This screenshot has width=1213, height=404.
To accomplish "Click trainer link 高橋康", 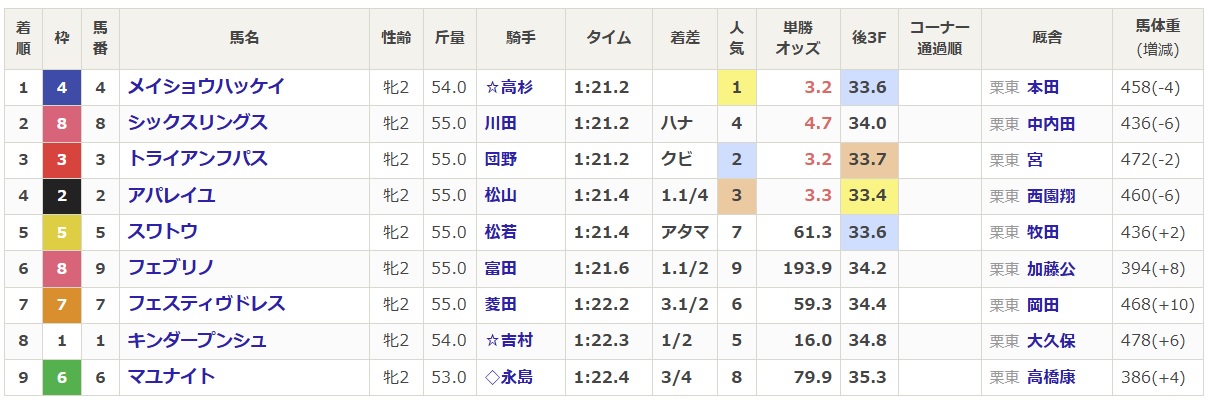I will 1051,378.
